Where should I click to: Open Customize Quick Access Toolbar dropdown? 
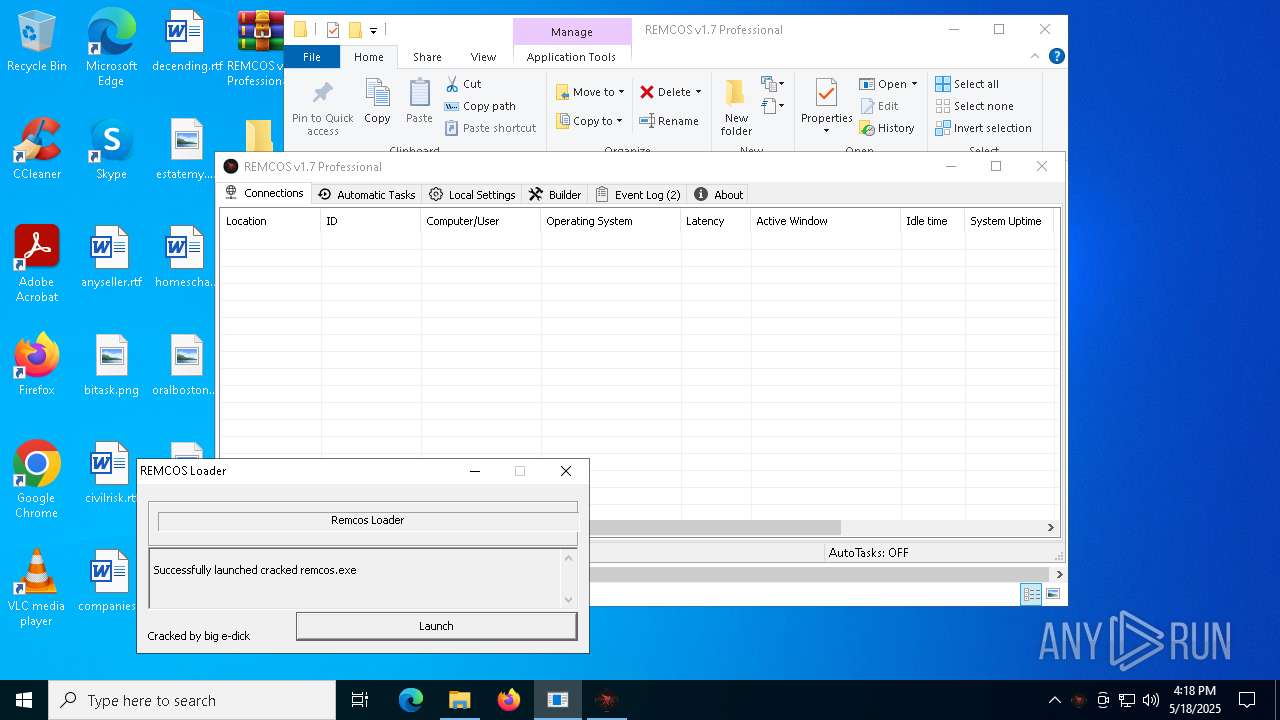[x=373, y=30]
